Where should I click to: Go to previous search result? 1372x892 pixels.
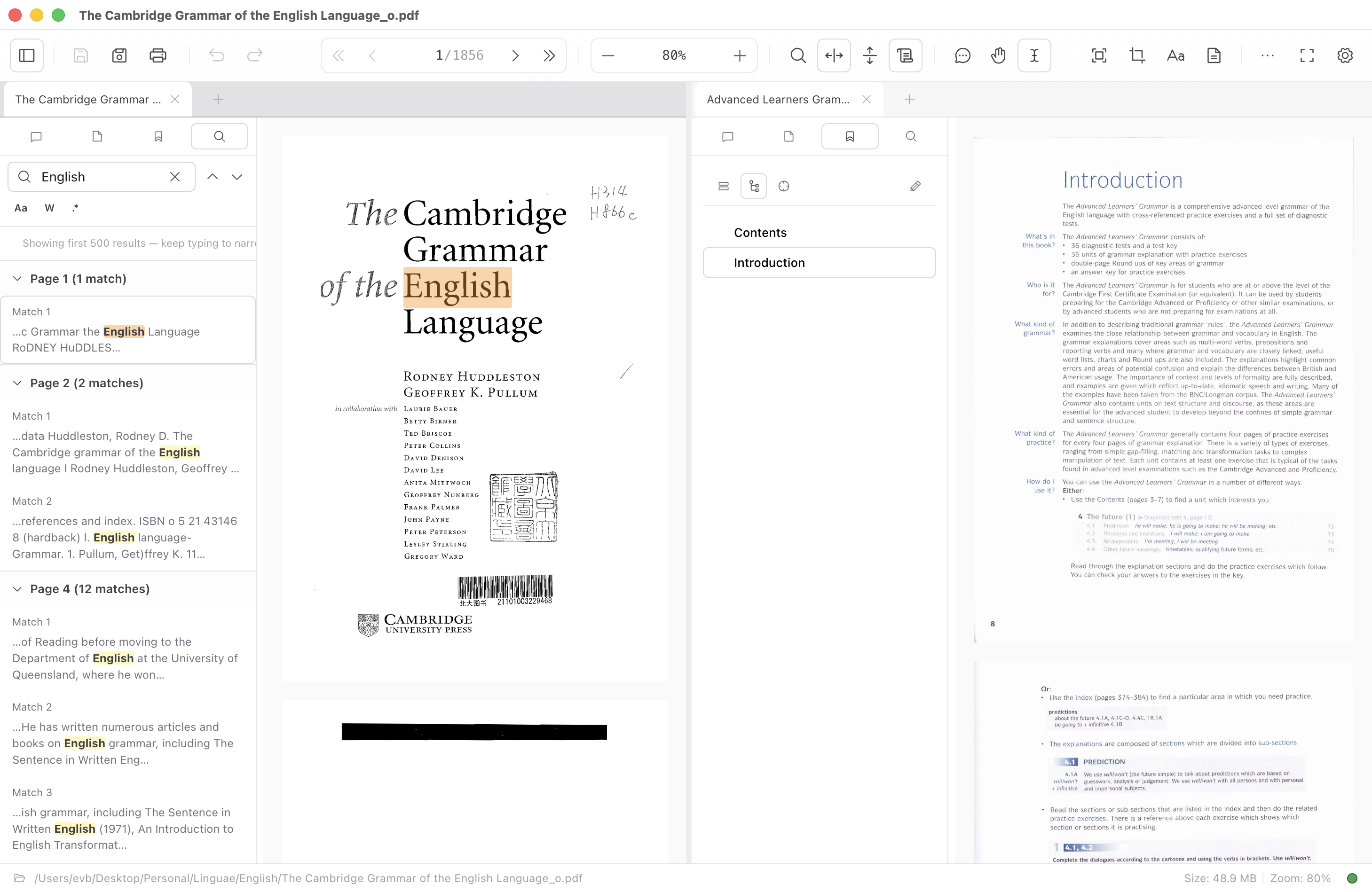[212, 177]
